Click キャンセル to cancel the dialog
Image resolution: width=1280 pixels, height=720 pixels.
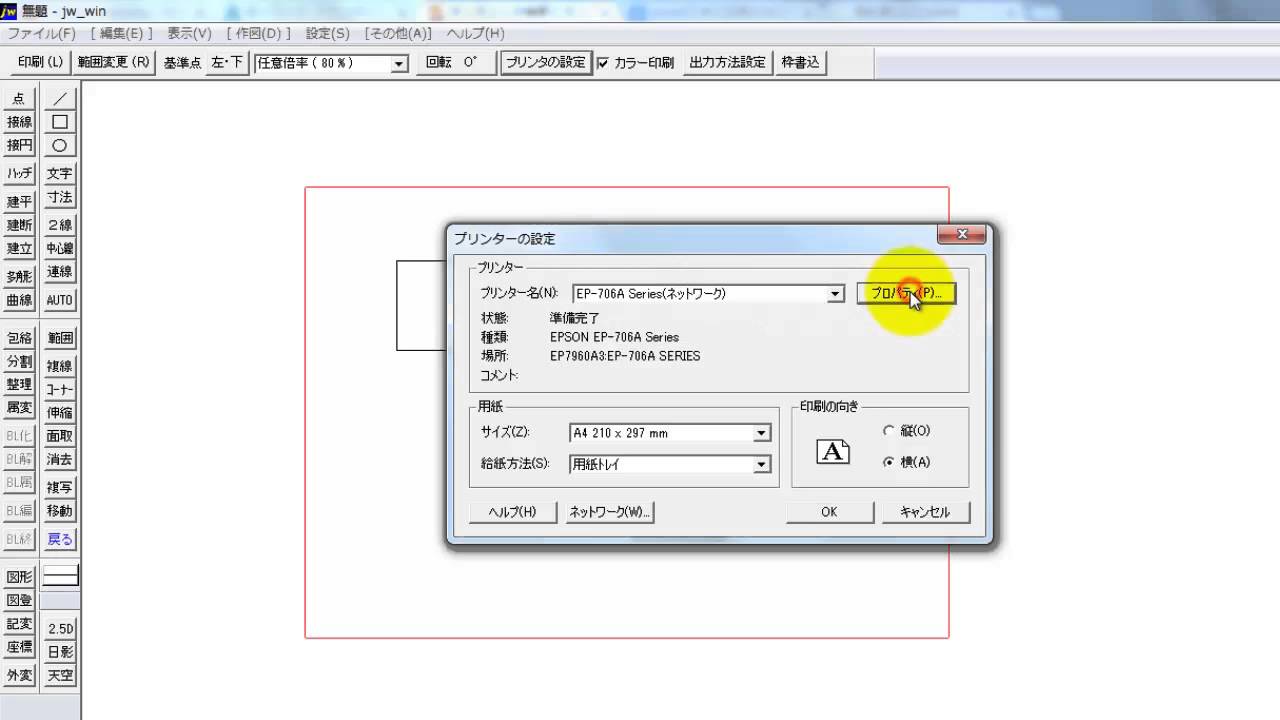pyautogui.click(x=925, y=511)
